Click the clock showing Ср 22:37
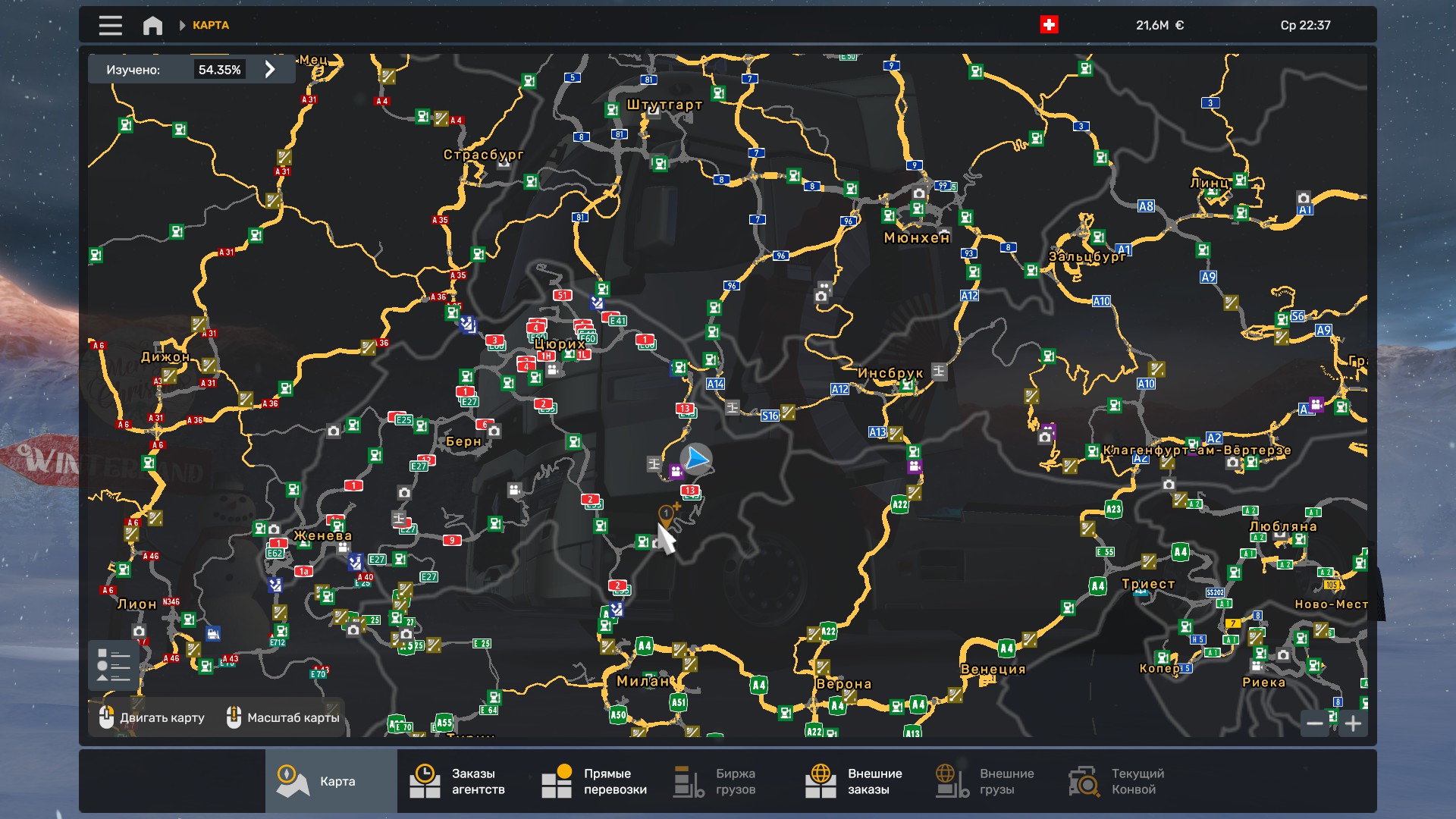 coord(1305,25)
